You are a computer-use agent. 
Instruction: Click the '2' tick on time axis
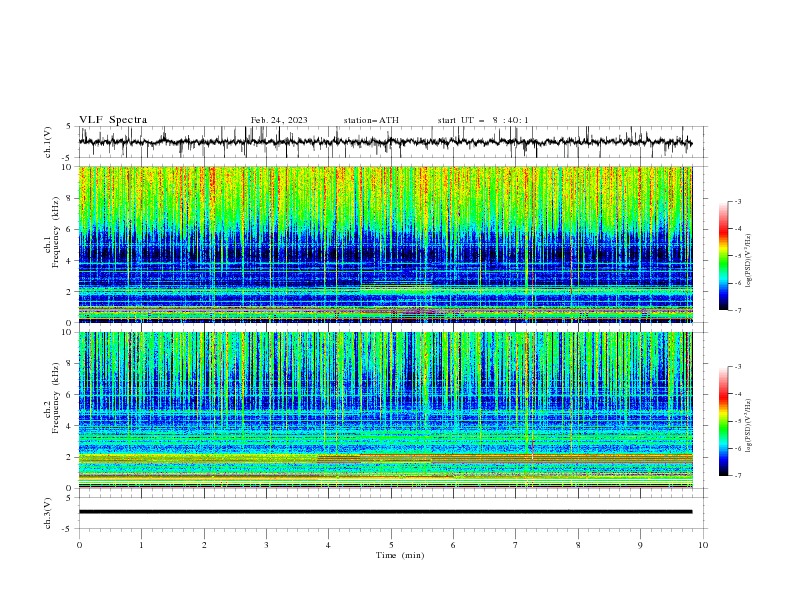(204, 545)
